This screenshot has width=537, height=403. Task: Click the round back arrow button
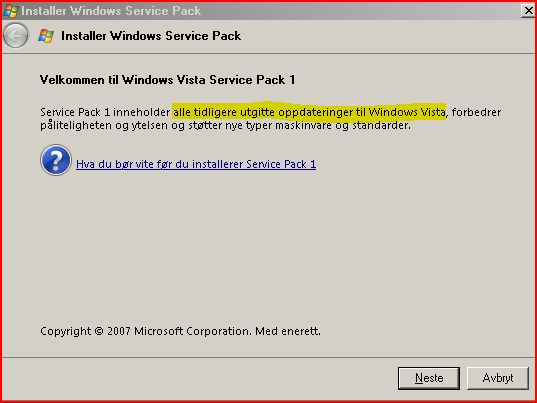(15, 35)
